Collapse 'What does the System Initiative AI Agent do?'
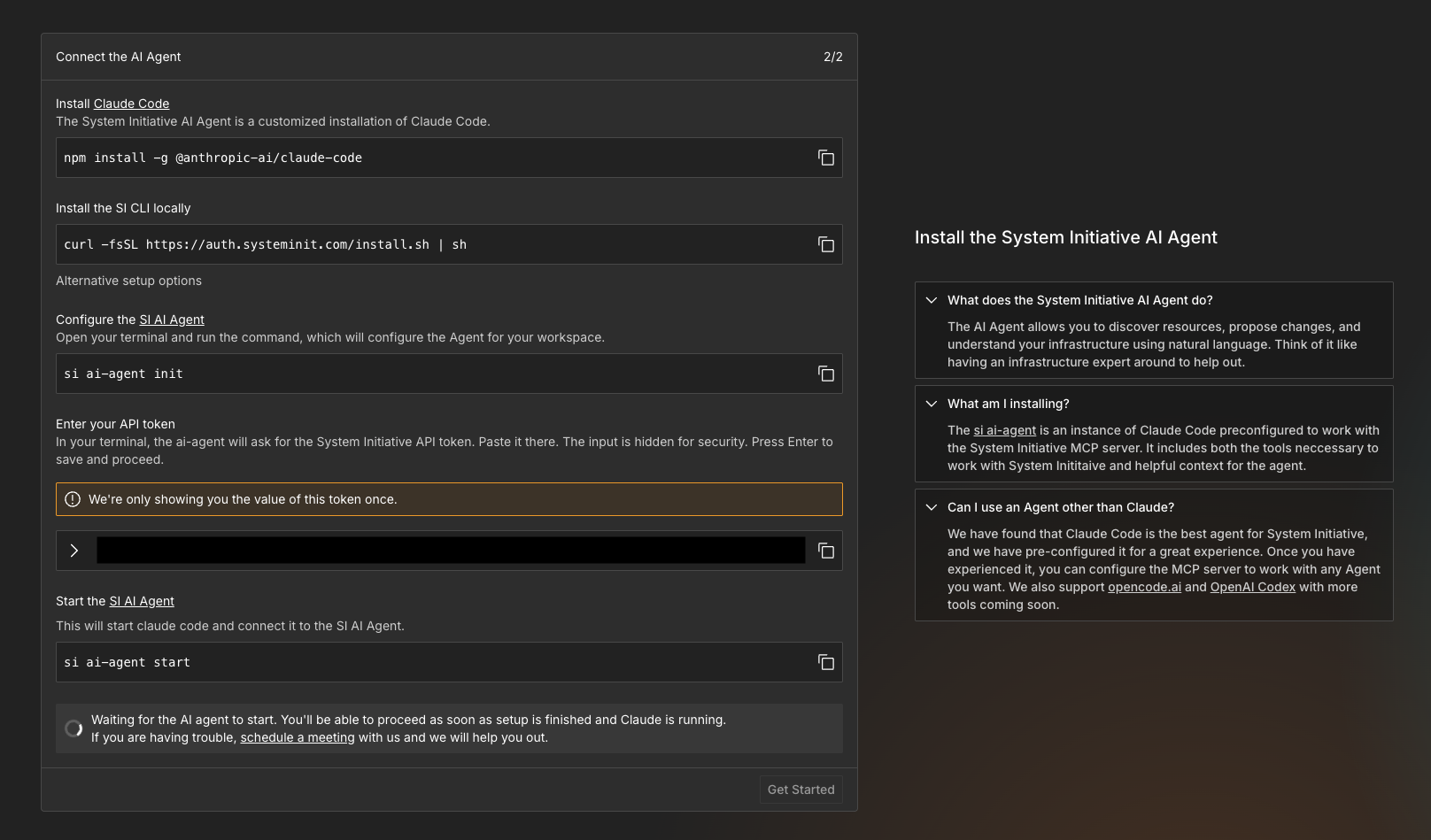The height and width of the screenshot is (840, 1431). [x=932, y=300]
